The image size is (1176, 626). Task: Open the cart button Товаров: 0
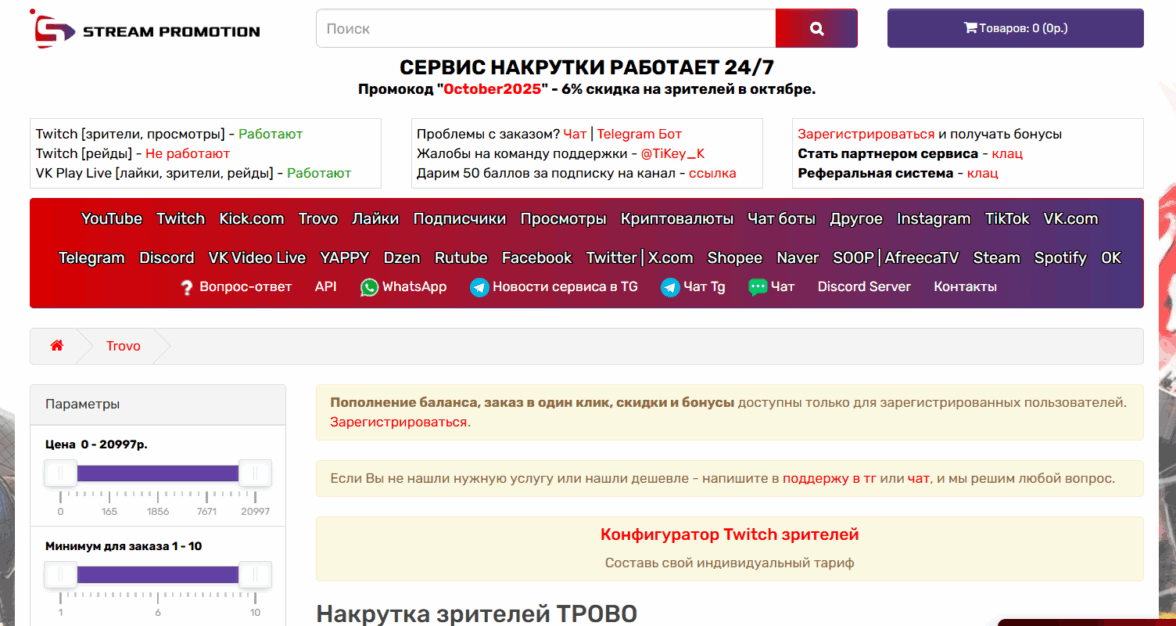coord(1016,28)
